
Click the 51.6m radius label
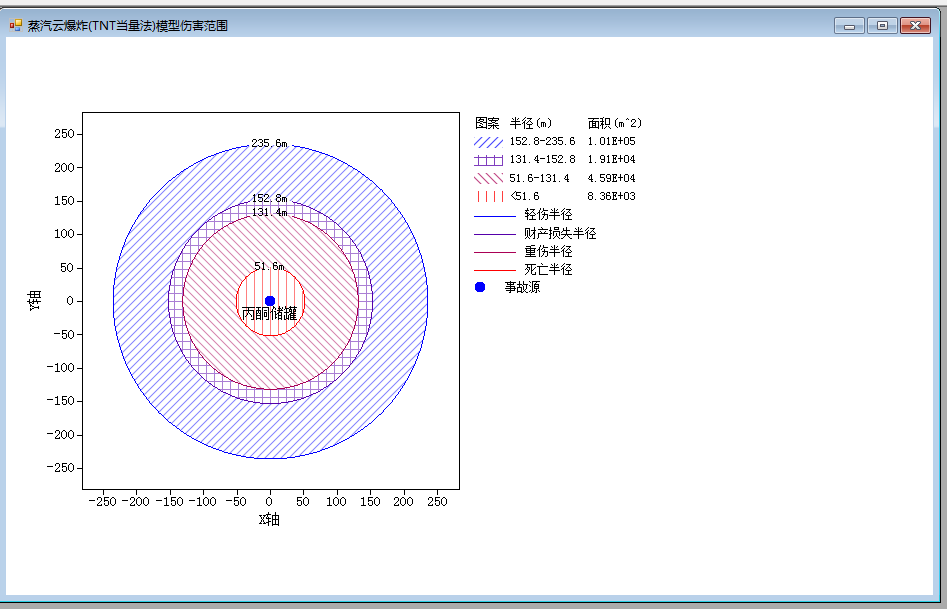pos(269,266)
